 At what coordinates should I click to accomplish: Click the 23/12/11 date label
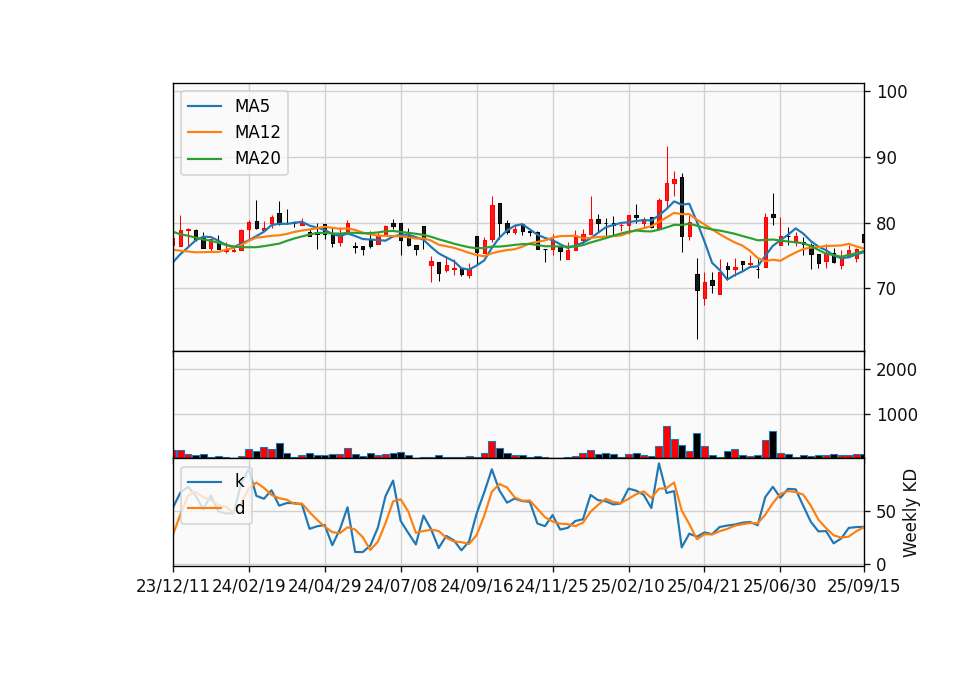pos(173,587)
